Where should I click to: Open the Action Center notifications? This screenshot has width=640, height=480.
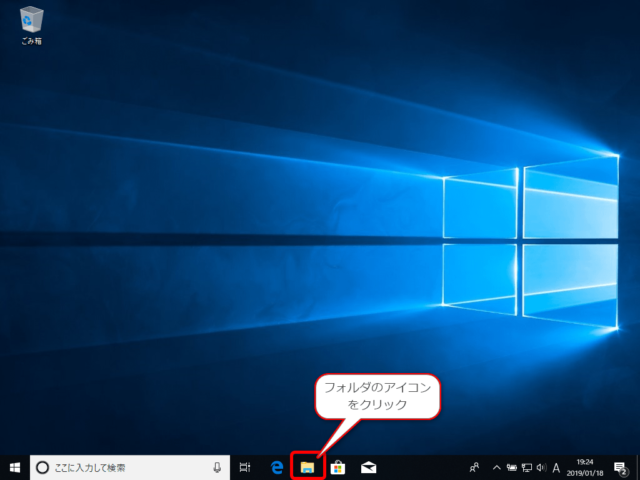[620, 468]
